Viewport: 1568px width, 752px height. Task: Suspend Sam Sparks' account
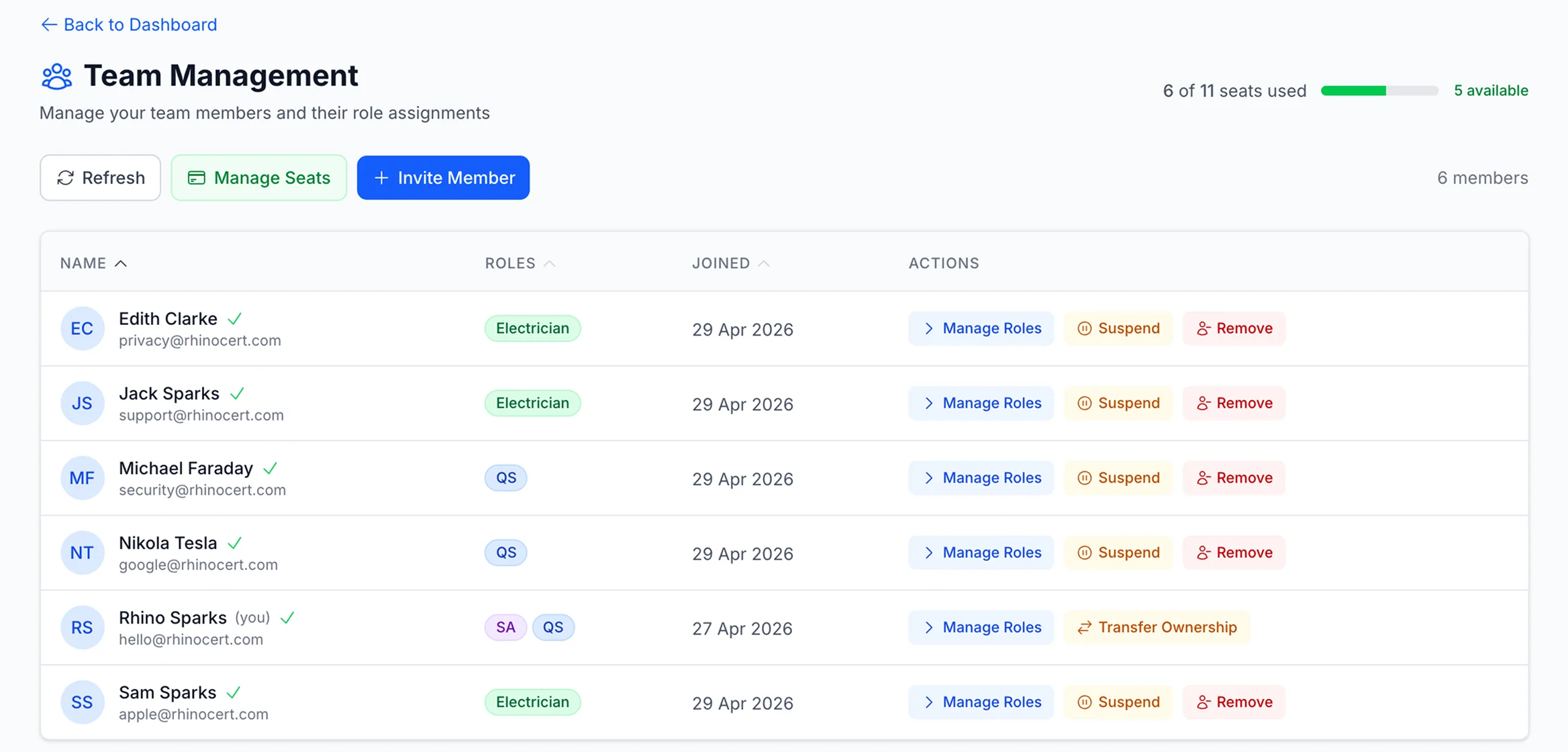pyautogui.click(x=1118, y=702)
